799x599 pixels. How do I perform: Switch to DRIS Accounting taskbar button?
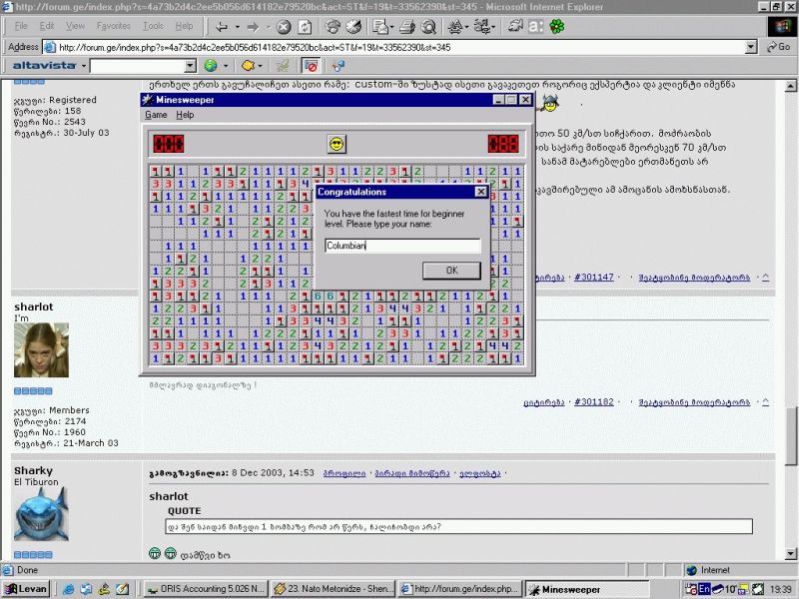[x=205, y=589]
